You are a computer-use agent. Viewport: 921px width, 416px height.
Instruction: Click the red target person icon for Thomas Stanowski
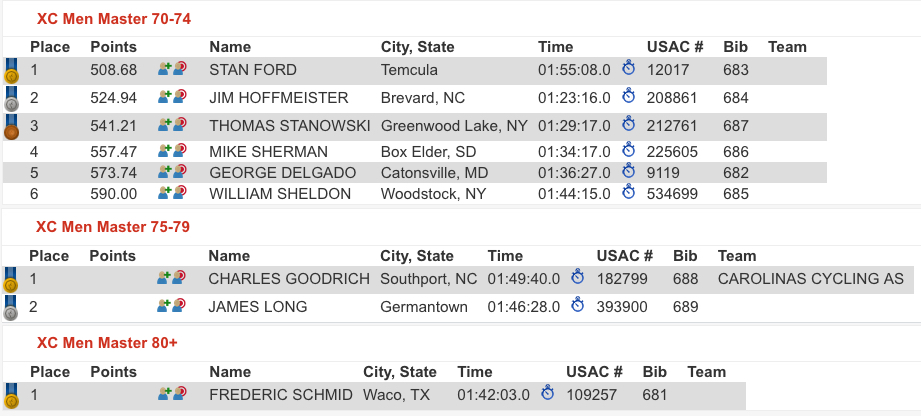click(180, 125)
